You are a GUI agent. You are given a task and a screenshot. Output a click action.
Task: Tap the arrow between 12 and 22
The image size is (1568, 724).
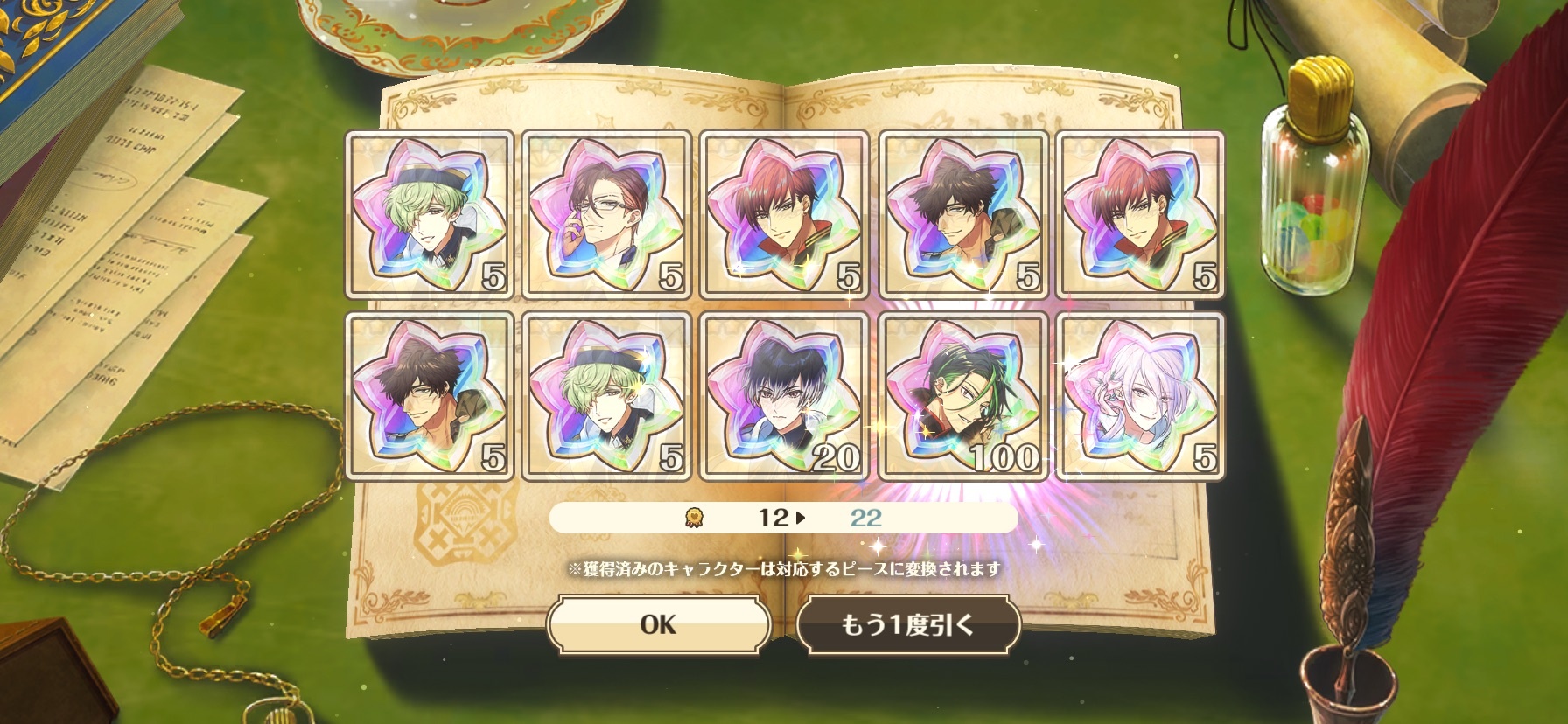click(801, 518)
